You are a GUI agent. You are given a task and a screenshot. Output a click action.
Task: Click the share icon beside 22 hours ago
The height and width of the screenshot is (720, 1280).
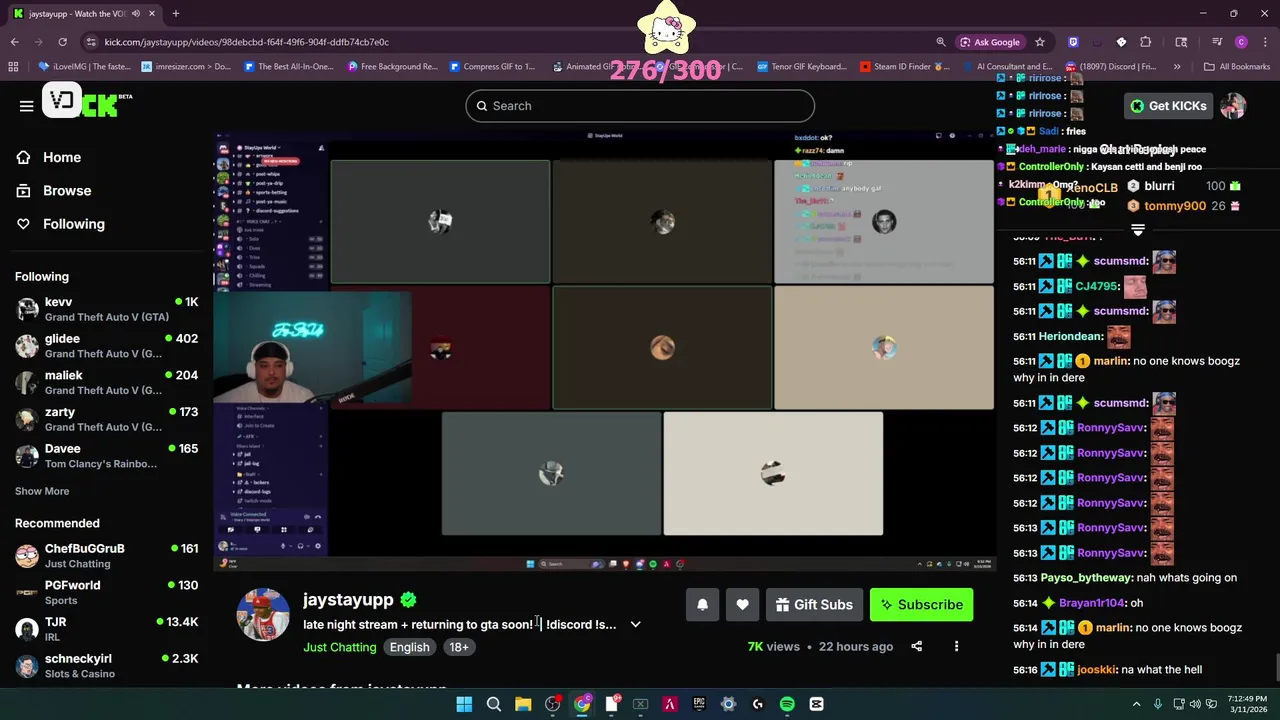(917, 647)
